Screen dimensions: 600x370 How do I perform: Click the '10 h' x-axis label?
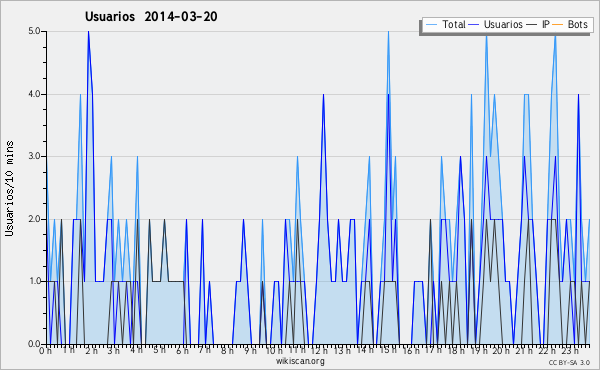point(274,351)
